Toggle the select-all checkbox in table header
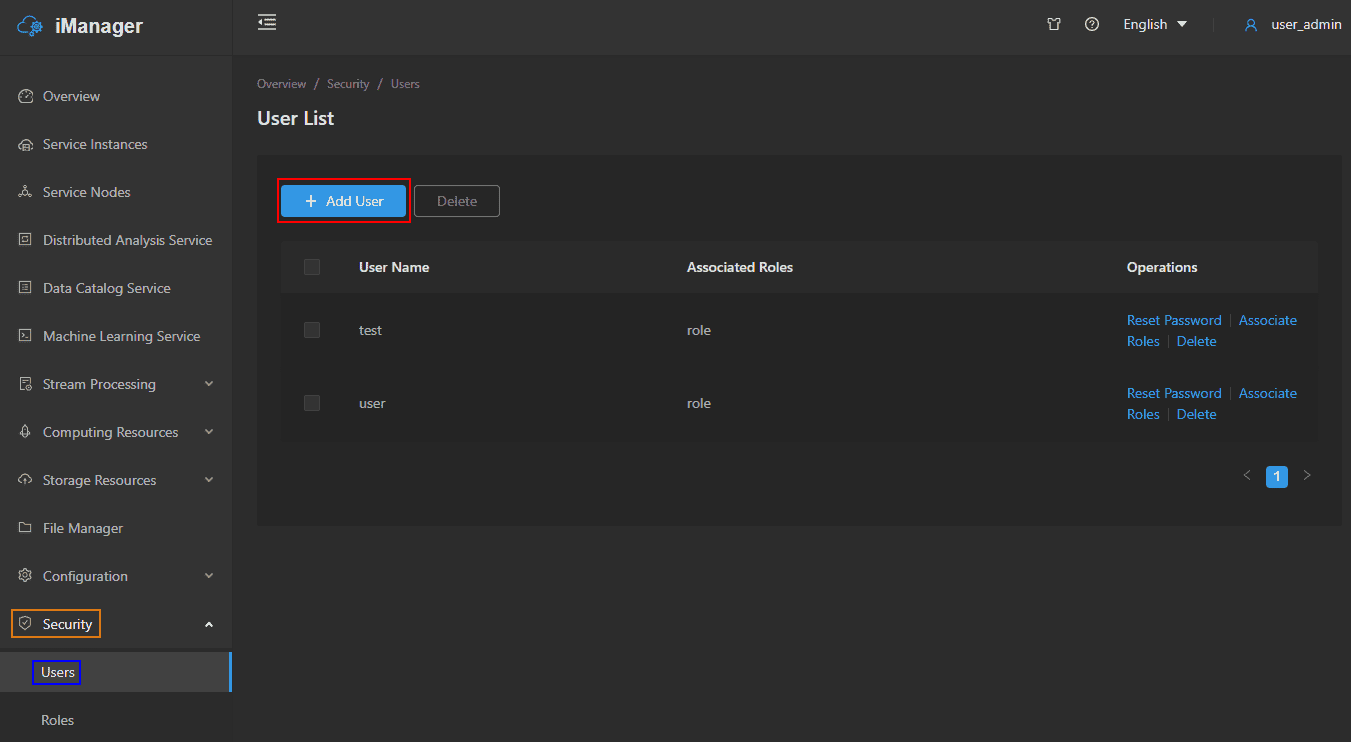The height and width of the screenshot is (742, 1351). click(312, 267)
